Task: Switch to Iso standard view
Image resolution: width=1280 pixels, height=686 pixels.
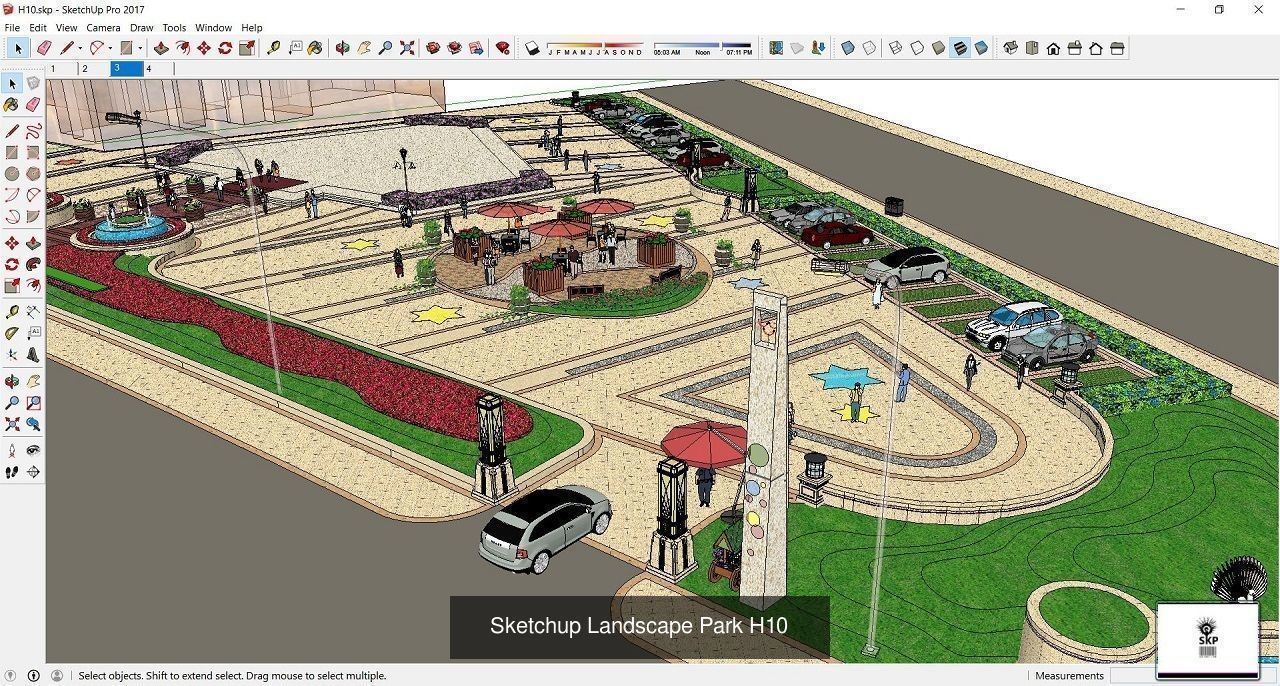Action: coord(1010,48)
